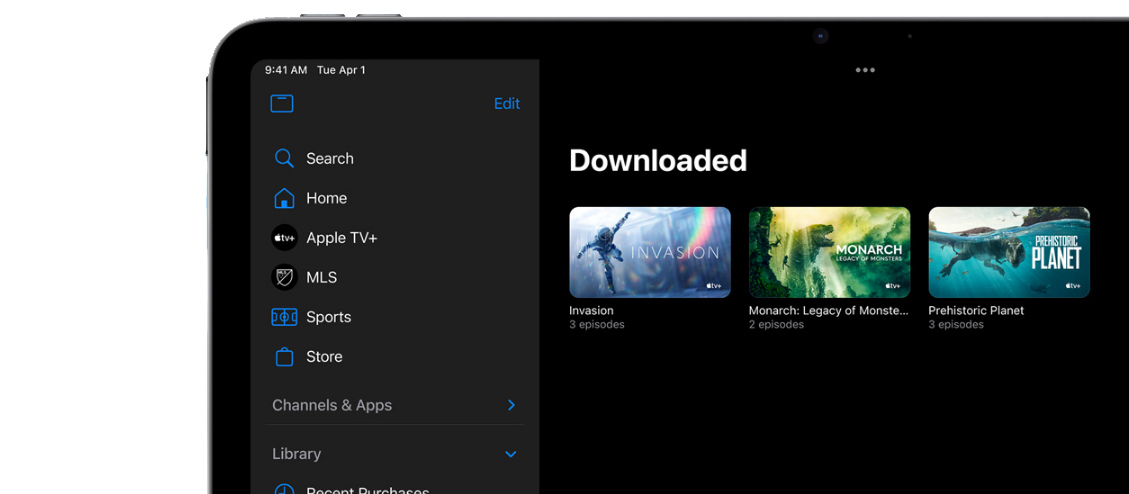The width and height of the screenshot is (1129, 494).
Task: Select the Prehistoric Planet title text
Action: pyautogui.click(x=976, y=310)
